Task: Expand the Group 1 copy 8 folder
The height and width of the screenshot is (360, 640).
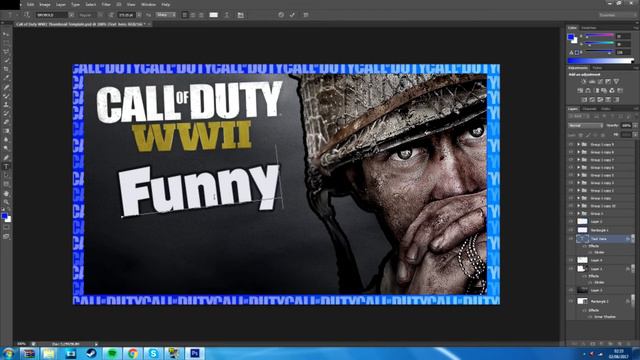Action: (x=578, y=152)
